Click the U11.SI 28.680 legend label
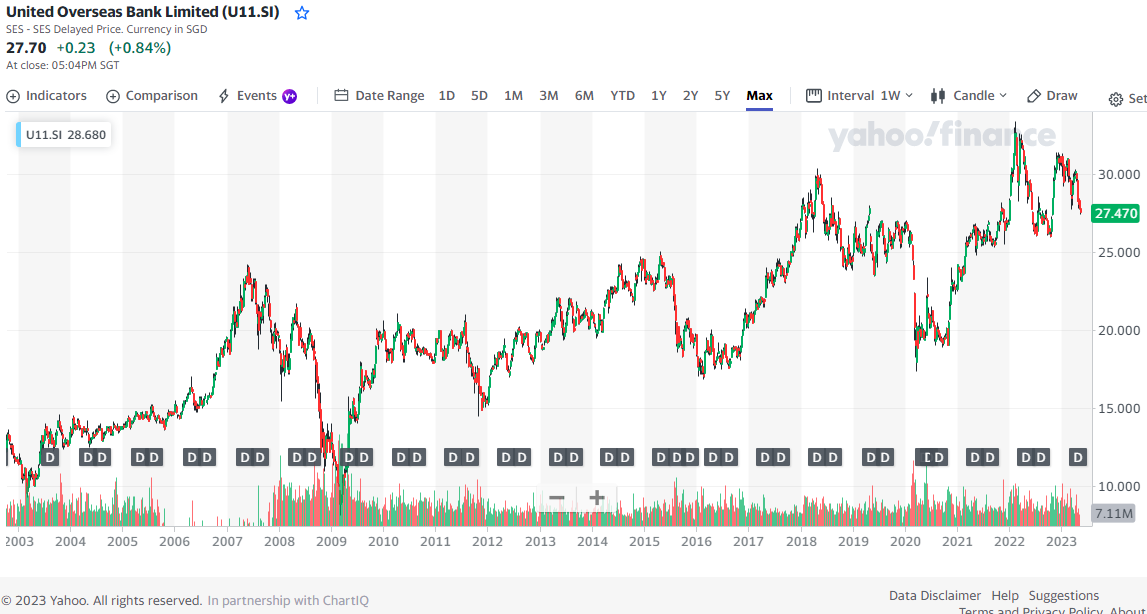This screenshot has width=1147, height=614. (x=64, y=135)
